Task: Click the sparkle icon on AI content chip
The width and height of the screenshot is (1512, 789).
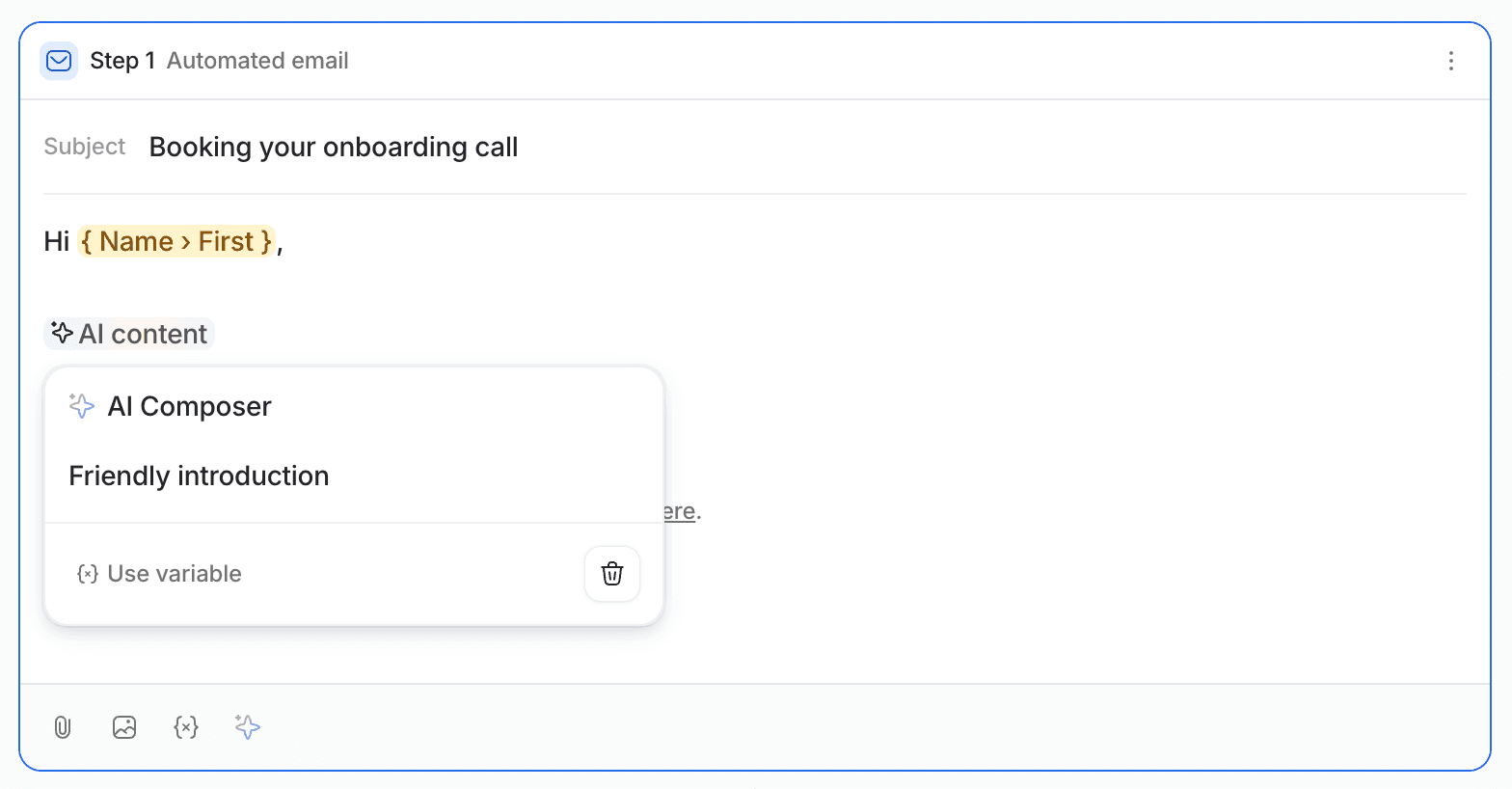Action: pos(62,333)
